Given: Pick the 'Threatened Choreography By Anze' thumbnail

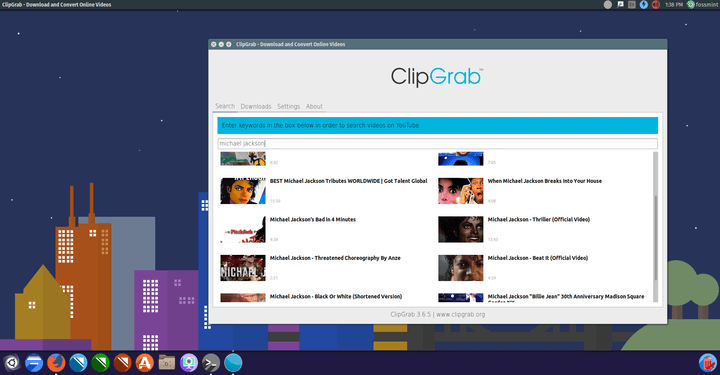Looking at the screenshot, I should tap(243, 268).
